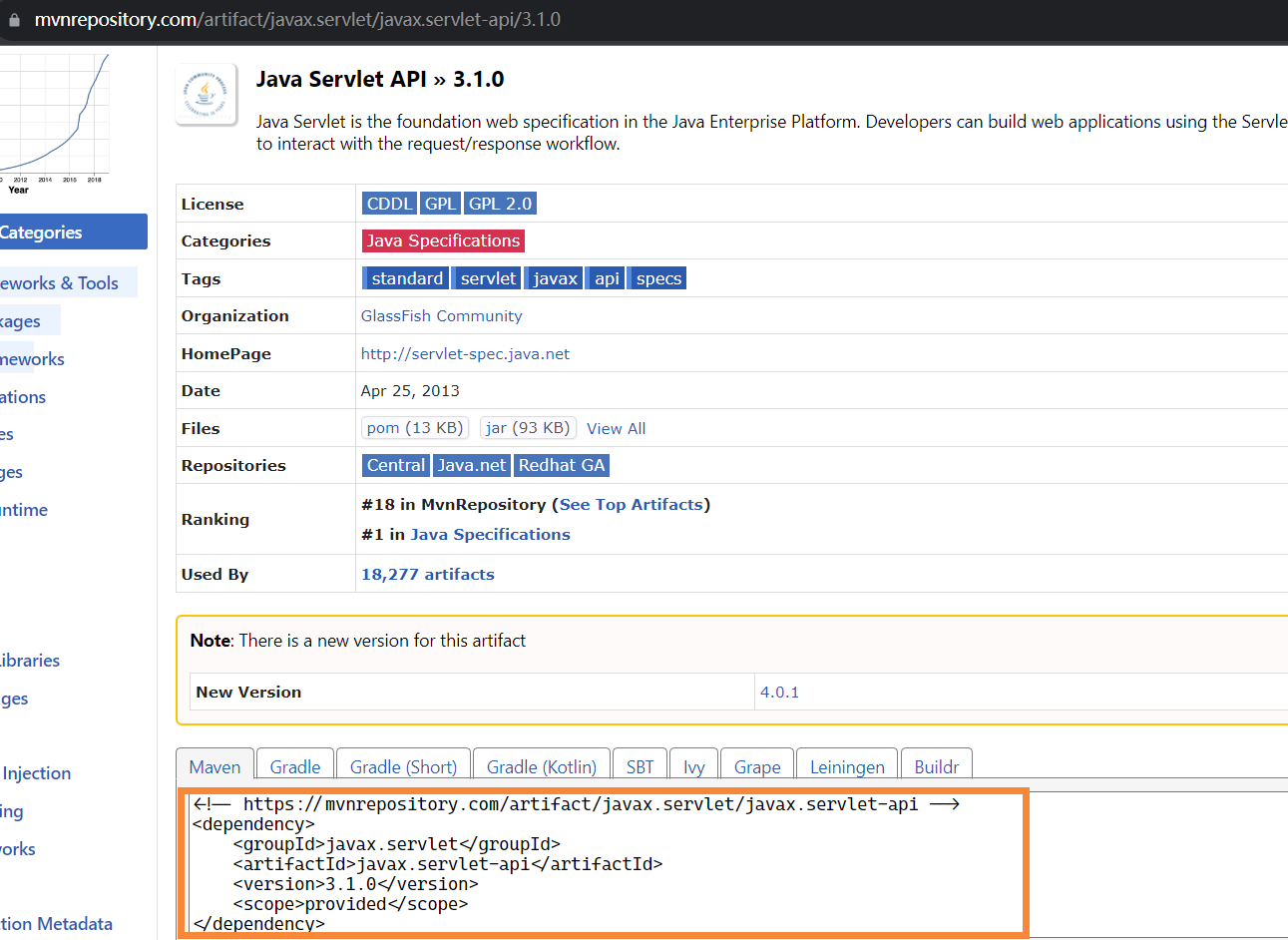The width and height of the screenshot is (1288, 940).
Task: Switch to the Buildr tab
Action: click(936, 766)
